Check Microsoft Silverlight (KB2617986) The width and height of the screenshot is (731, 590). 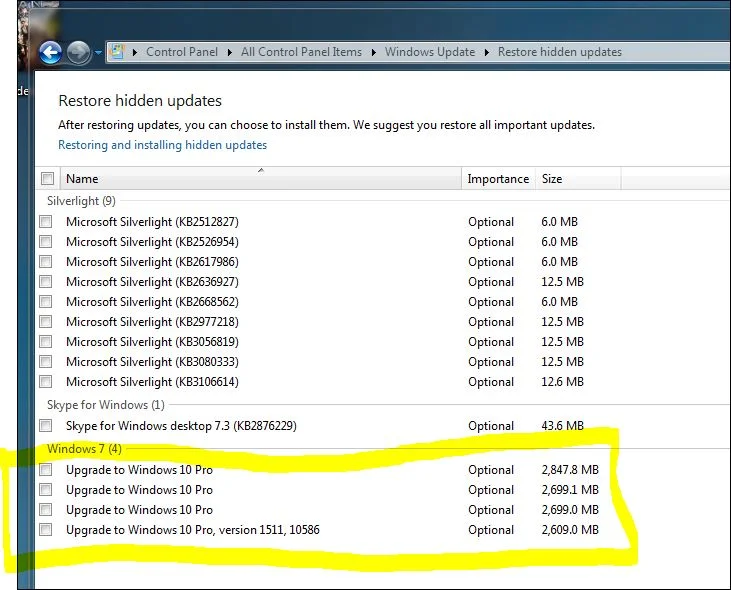pos(46,261)
